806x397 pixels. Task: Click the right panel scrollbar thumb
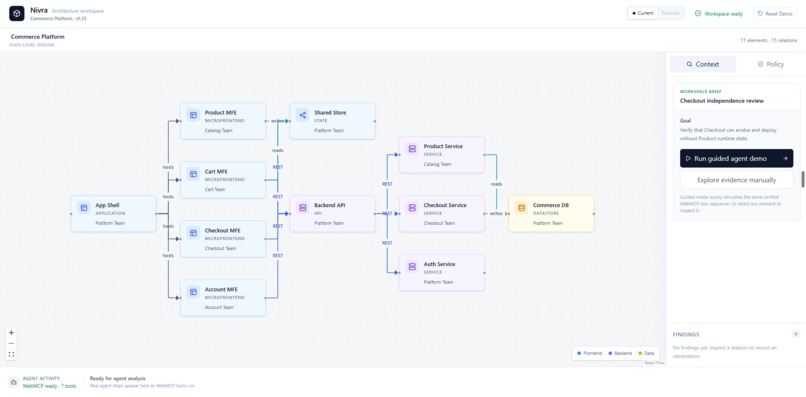803,179
